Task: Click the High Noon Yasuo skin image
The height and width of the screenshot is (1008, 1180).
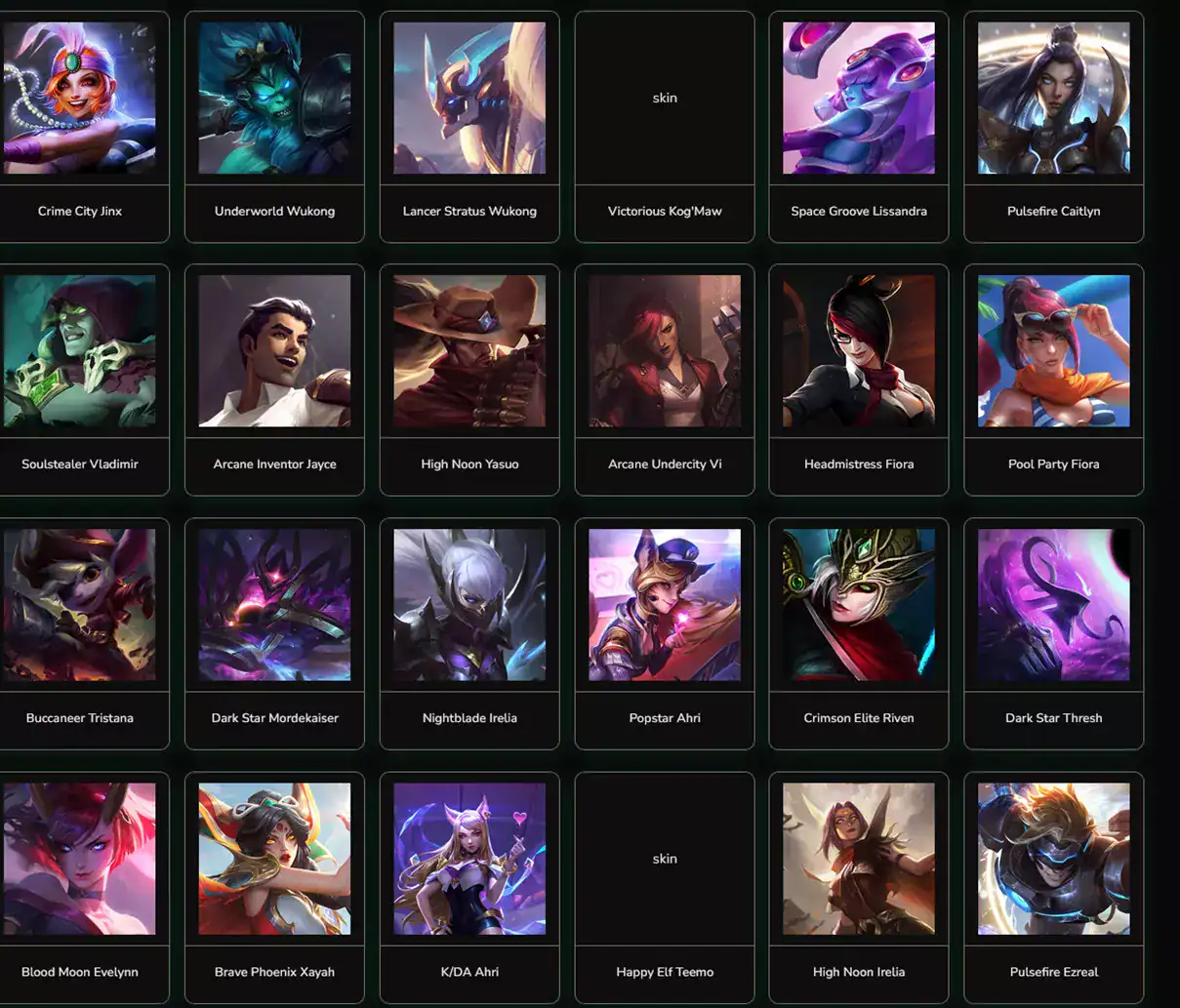Action: [x=469, y=351]
